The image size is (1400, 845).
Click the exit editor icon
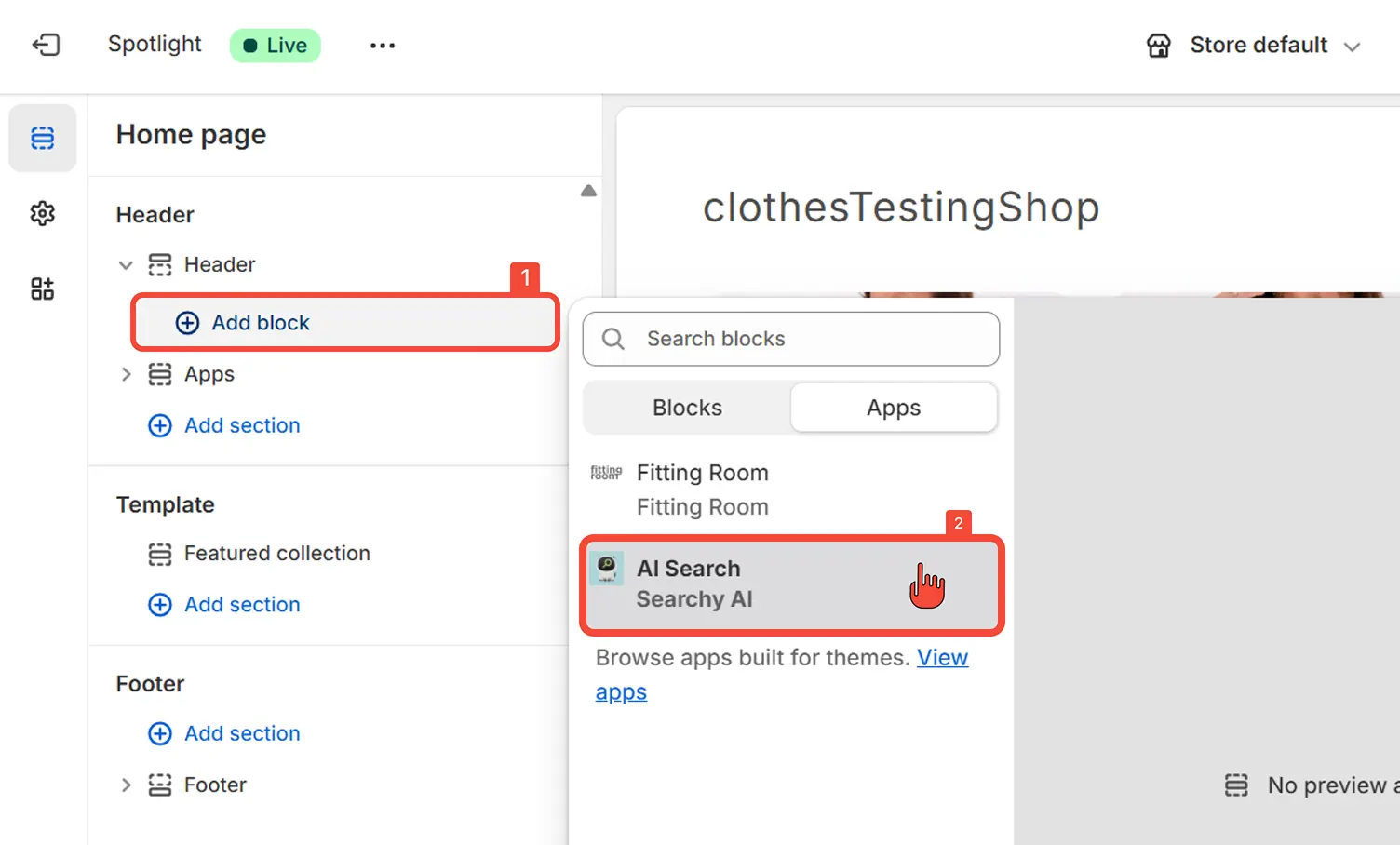pyautogui.click(x=46, y=45)
